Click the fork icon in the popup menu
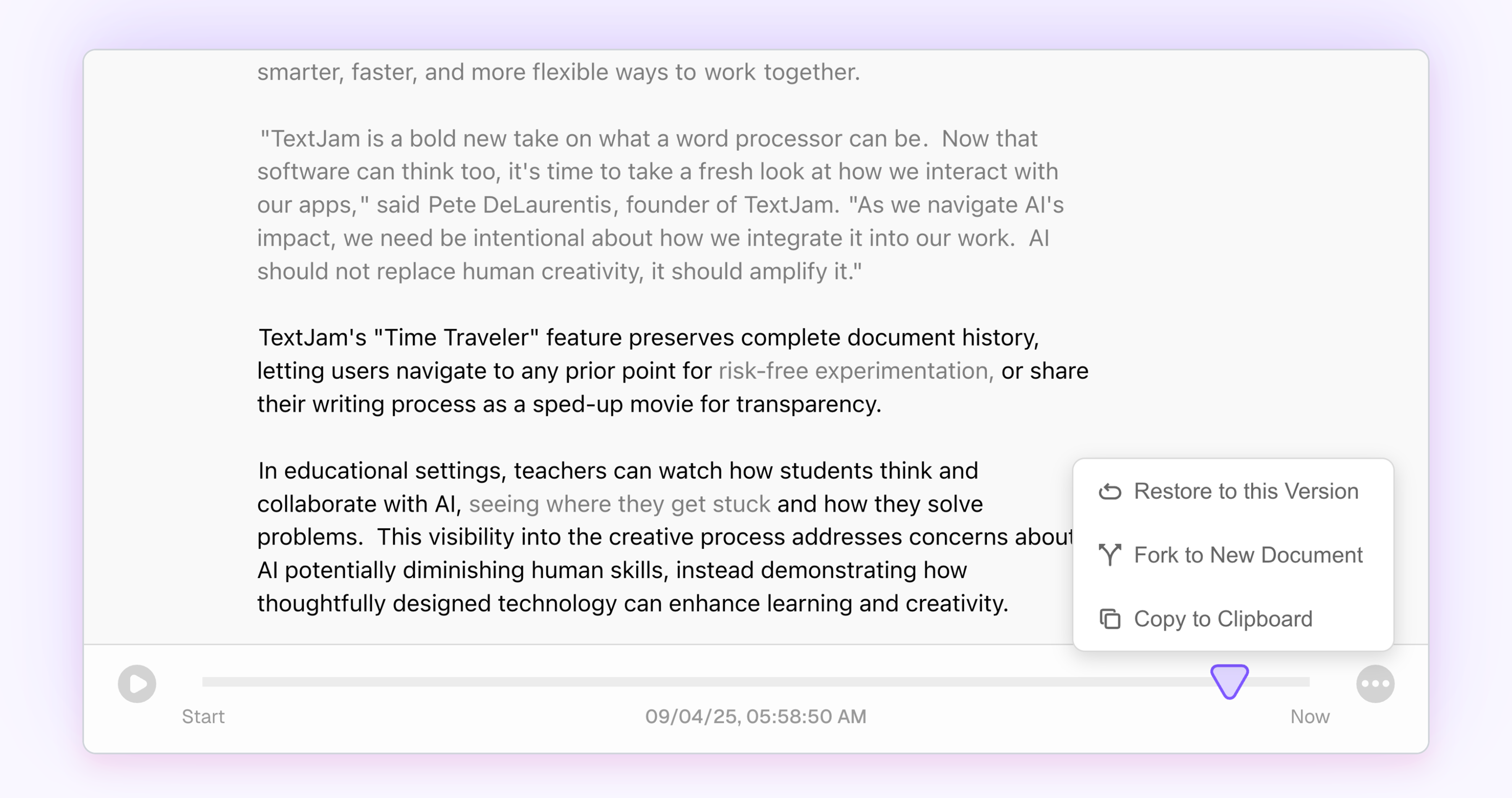 (x=1109, y=554)
